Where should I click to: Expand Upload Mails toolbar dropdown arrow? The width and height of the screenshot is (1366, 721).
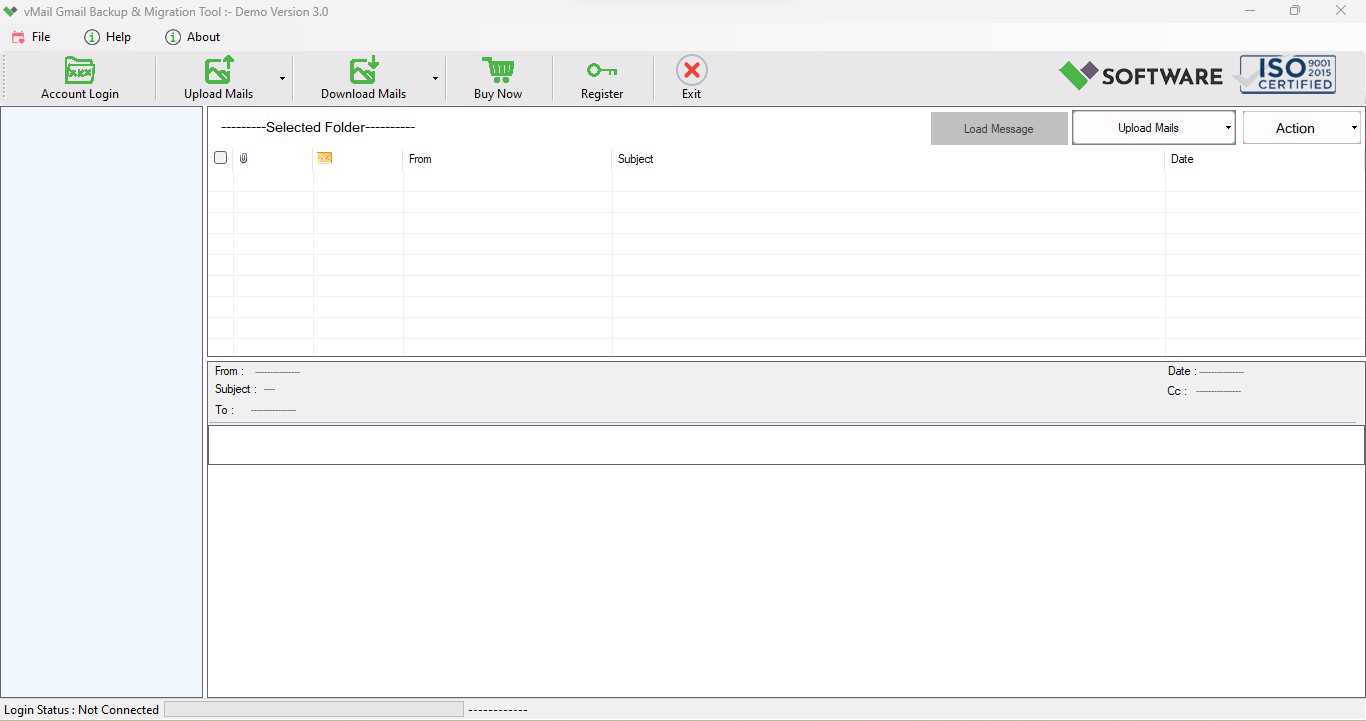pyautogui.click(x=282, y=78)
